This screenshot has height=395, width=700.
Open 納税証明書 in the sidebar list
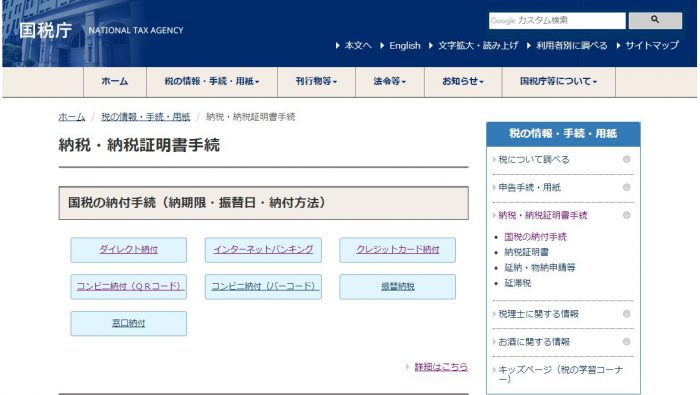click(526, 252)
